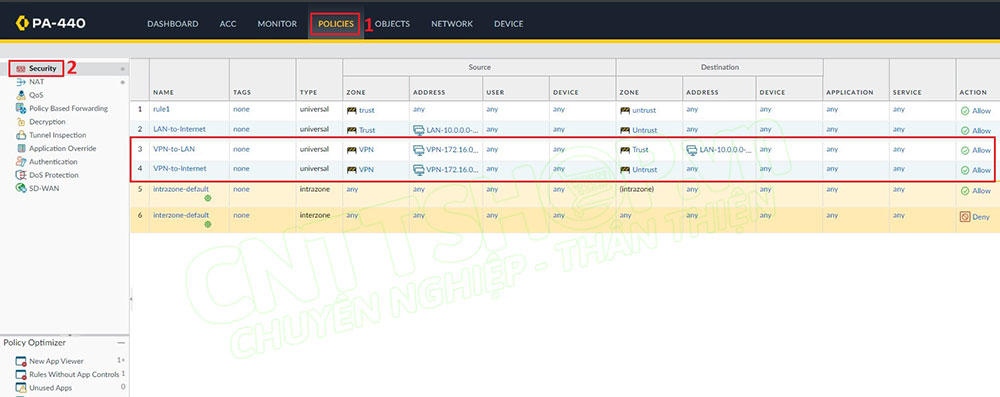
Task: Click the gear icon under interzone-default
Action: pos(207,225)
